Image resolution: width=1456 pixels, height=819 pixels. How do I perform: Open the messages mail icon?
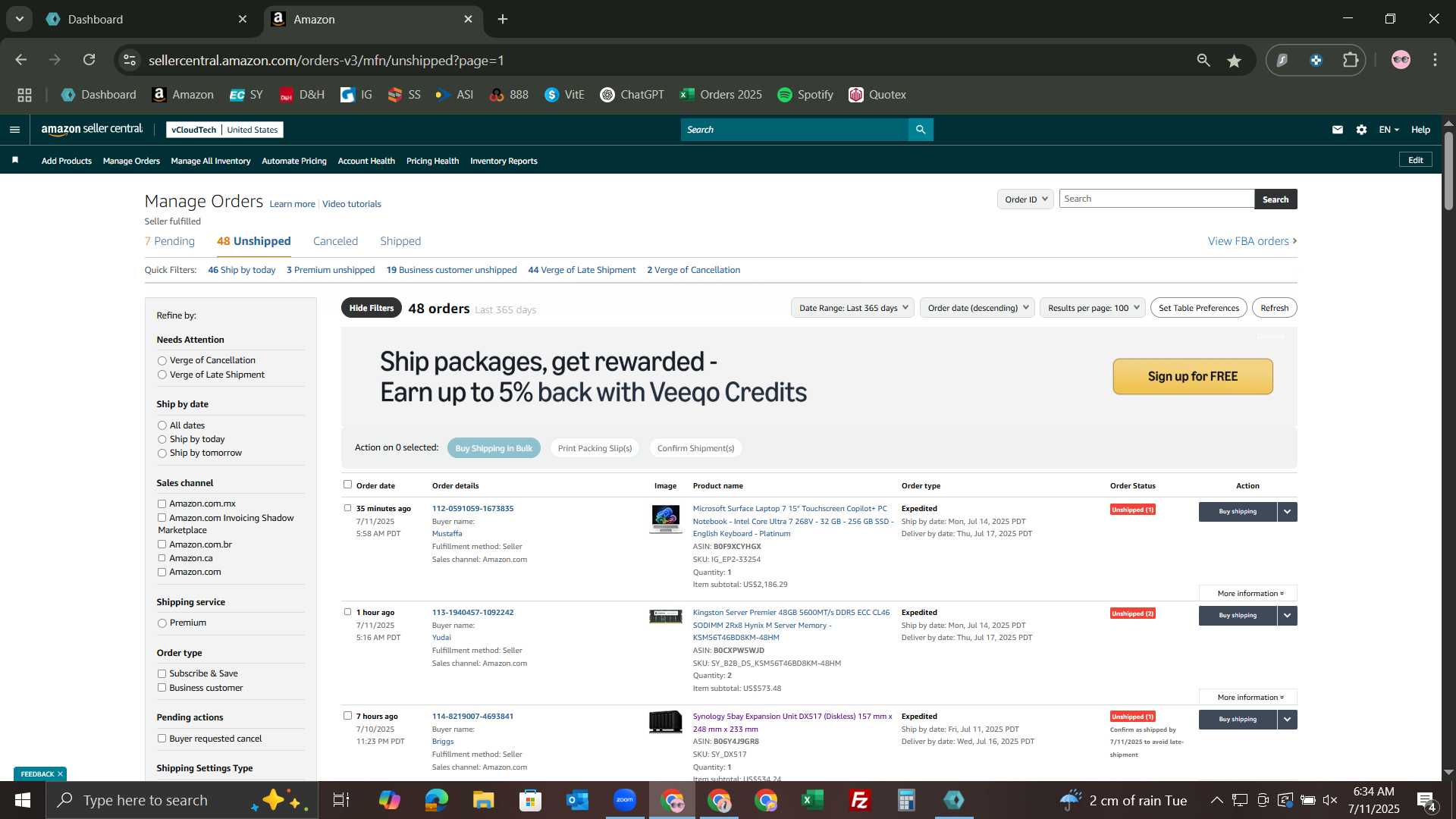point(1338,130)
